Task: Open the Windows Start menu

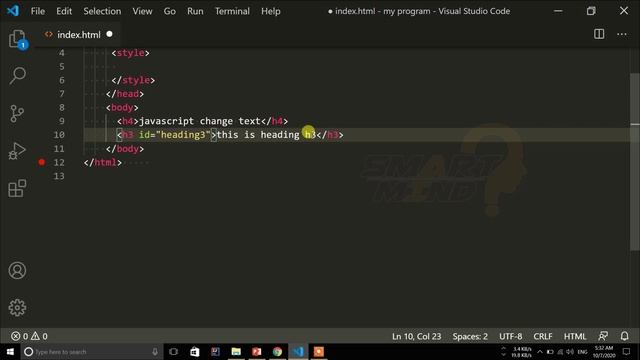Action: pos(10,351)
